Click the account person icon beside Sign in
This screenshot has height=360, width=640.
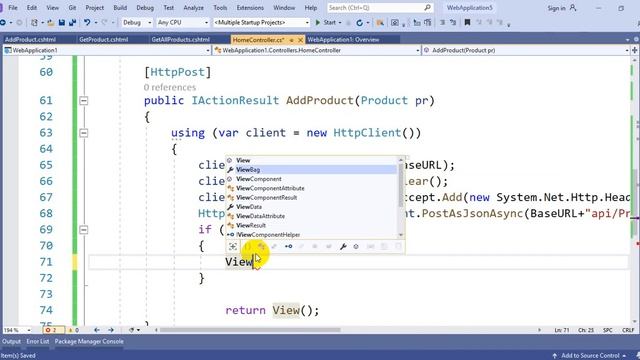point(573,8)
